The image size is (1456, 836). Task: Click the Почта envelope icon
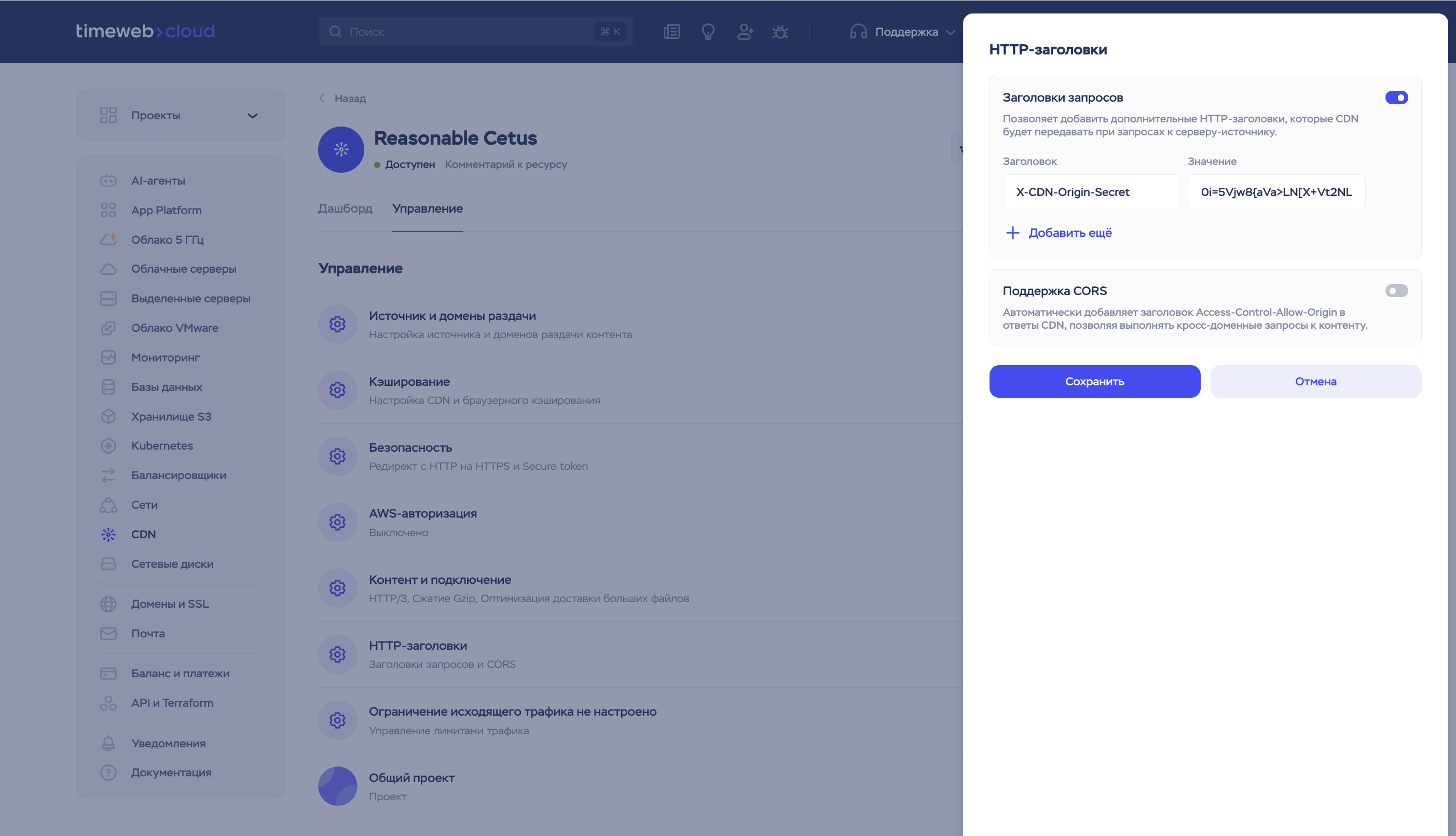(108, 633)
